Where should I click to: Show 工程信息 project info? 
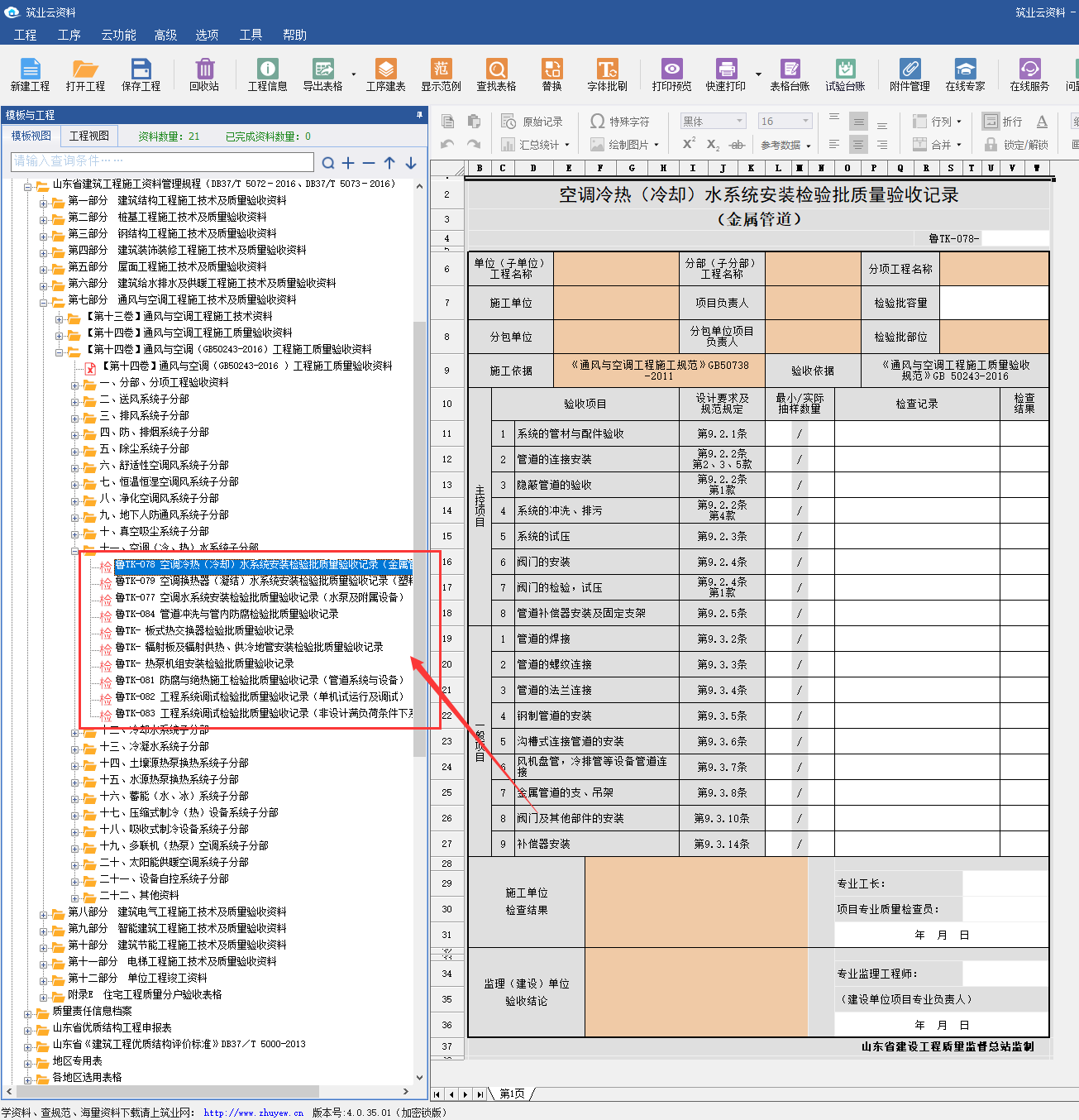268,74
